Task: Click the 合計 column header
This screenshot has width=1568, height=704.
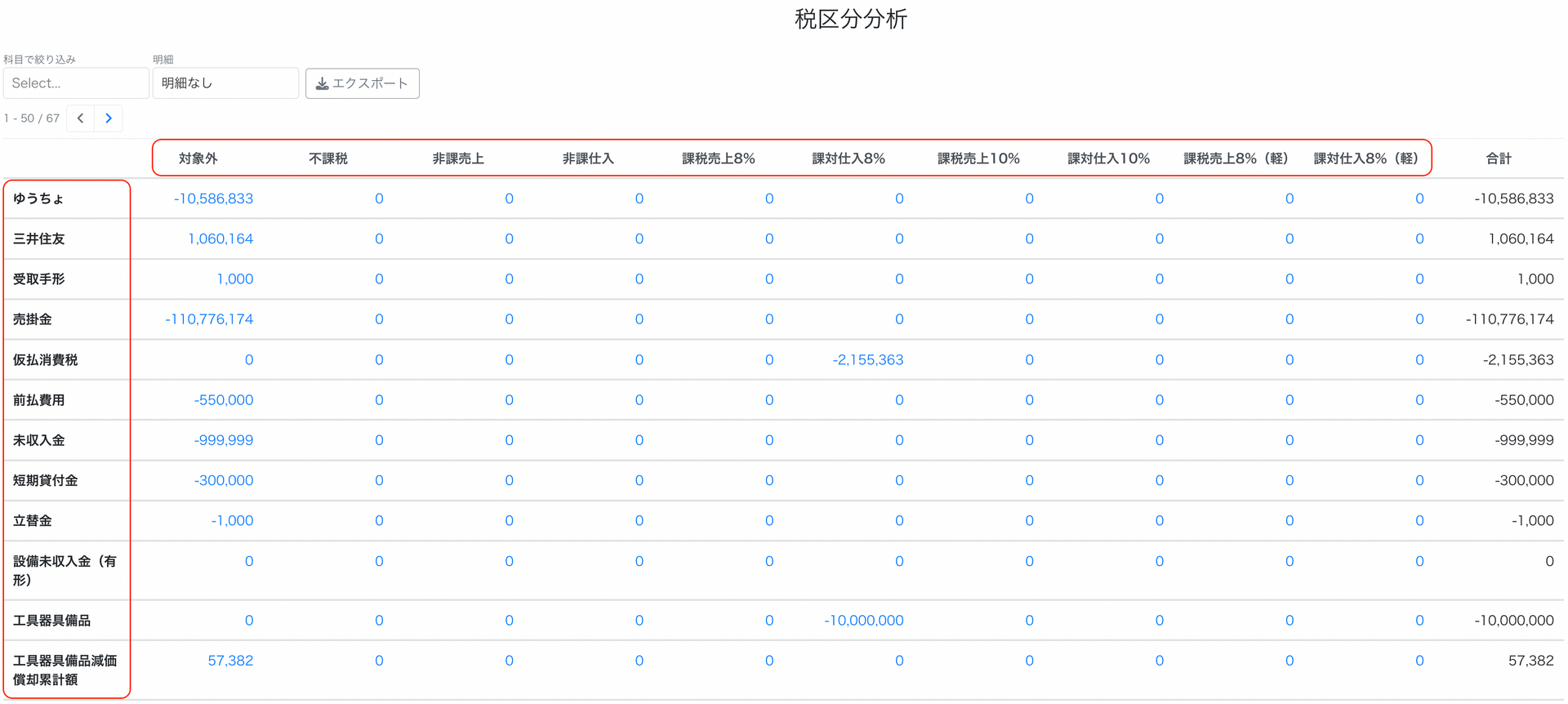Action: click(x=1499, y=158)
